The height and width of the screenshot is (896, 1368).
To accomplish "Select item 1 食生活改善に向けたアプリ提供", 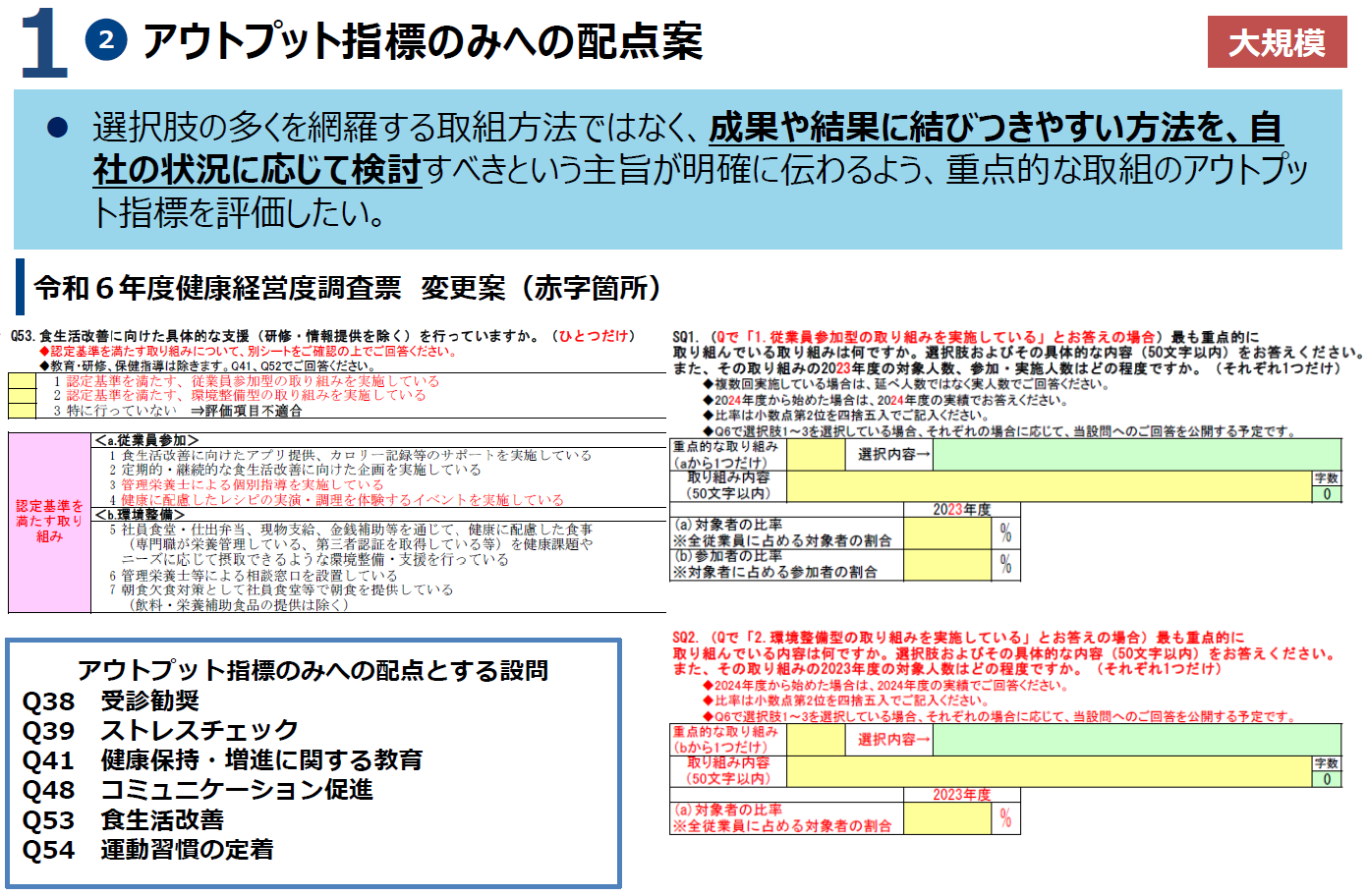I will point(350,456).
